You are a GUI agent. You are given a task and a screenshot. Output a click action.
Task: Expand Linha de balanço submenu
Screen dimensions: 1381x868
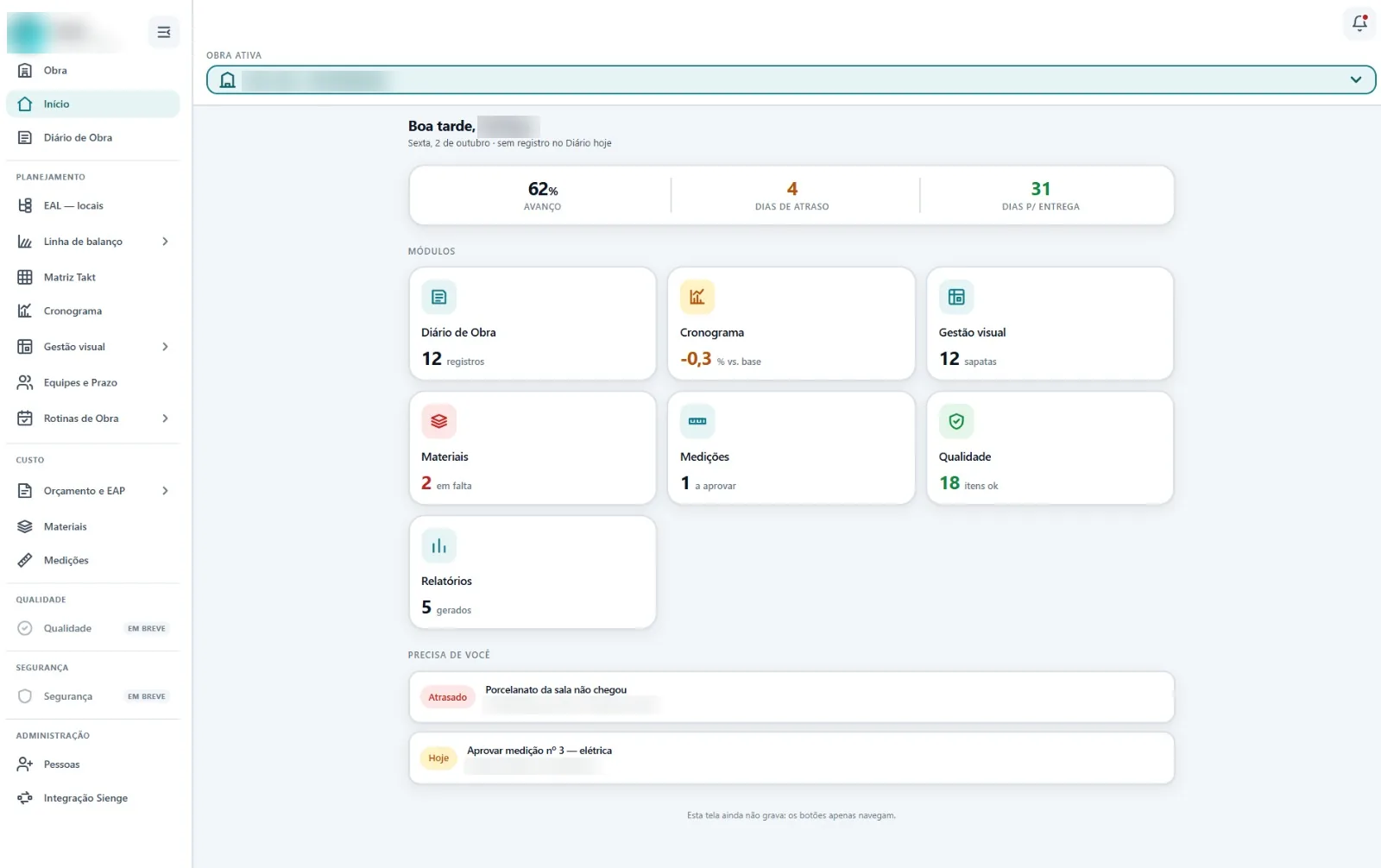(165, 242)
